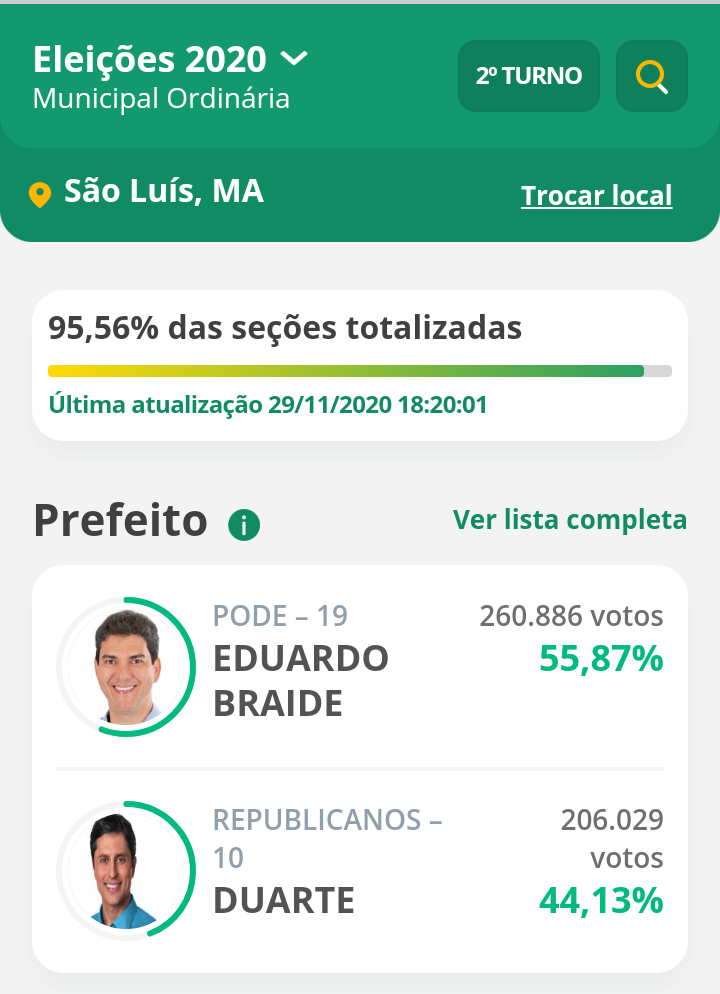Click the Última atualização timestamp

point(268,405)
